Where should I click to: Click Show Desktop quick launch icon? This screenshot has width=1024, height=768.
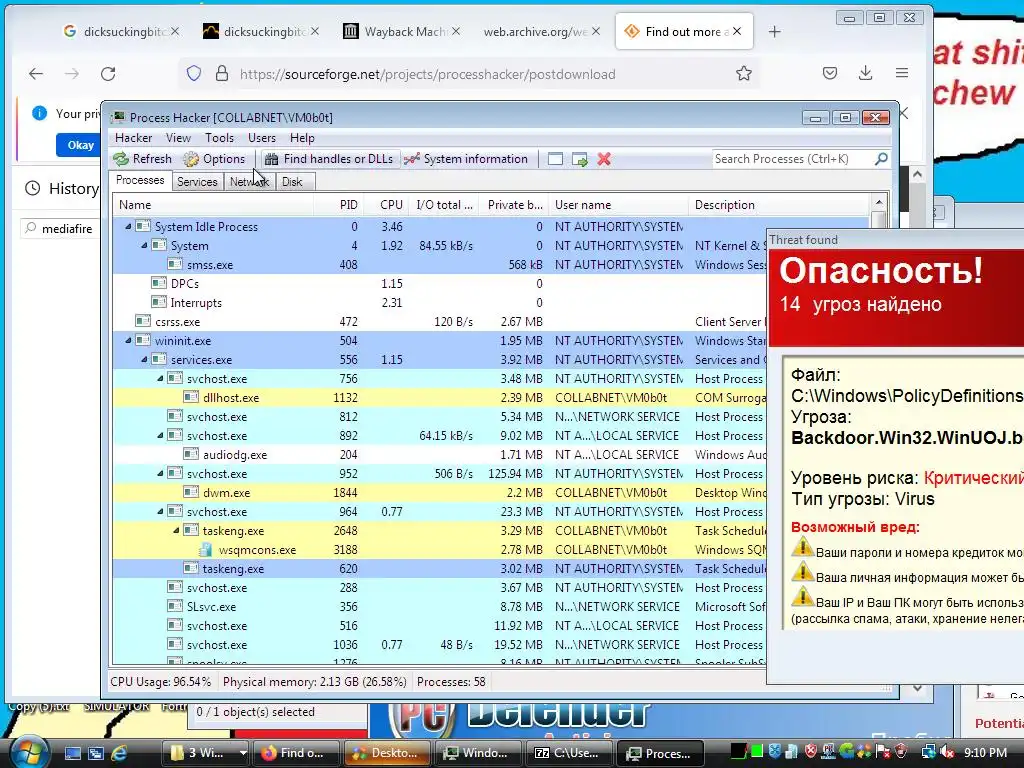click(x=72, y=753)
